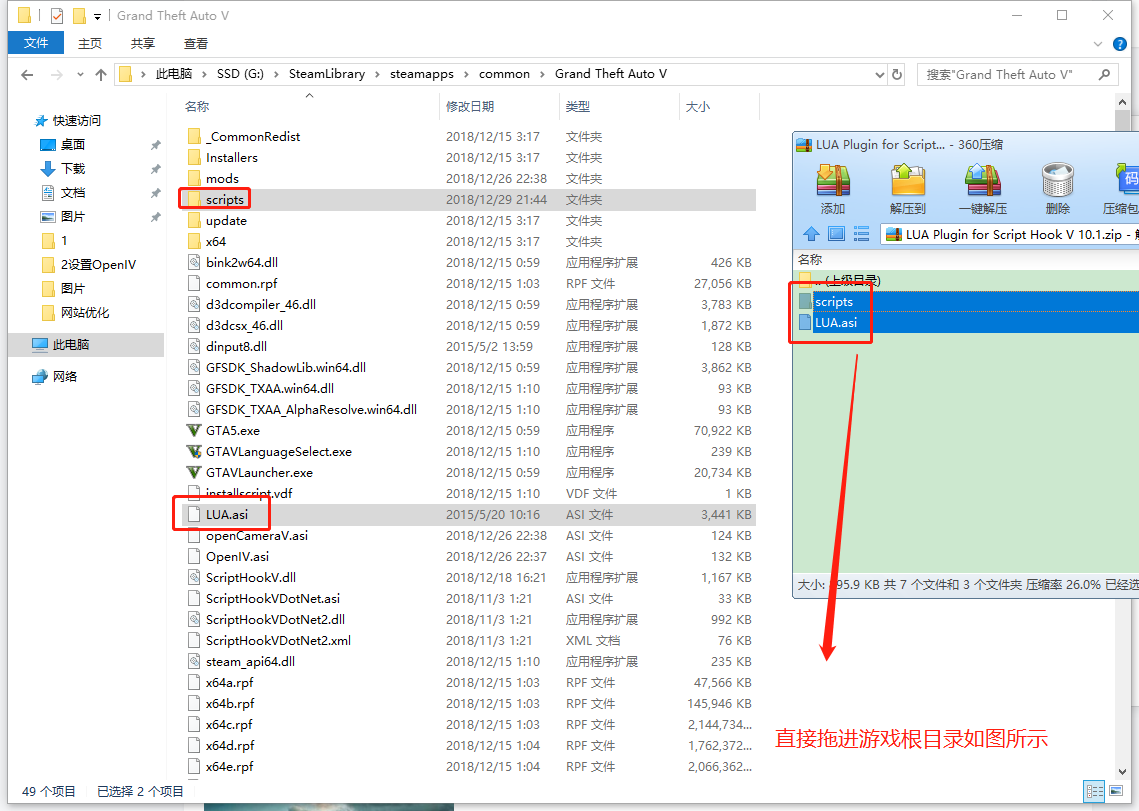Click the 删除 (Delete) trash icon in 360压缩
The height and width of the screenshot is (811, 1139).
pyautogui.click(x=1058, y=189)
